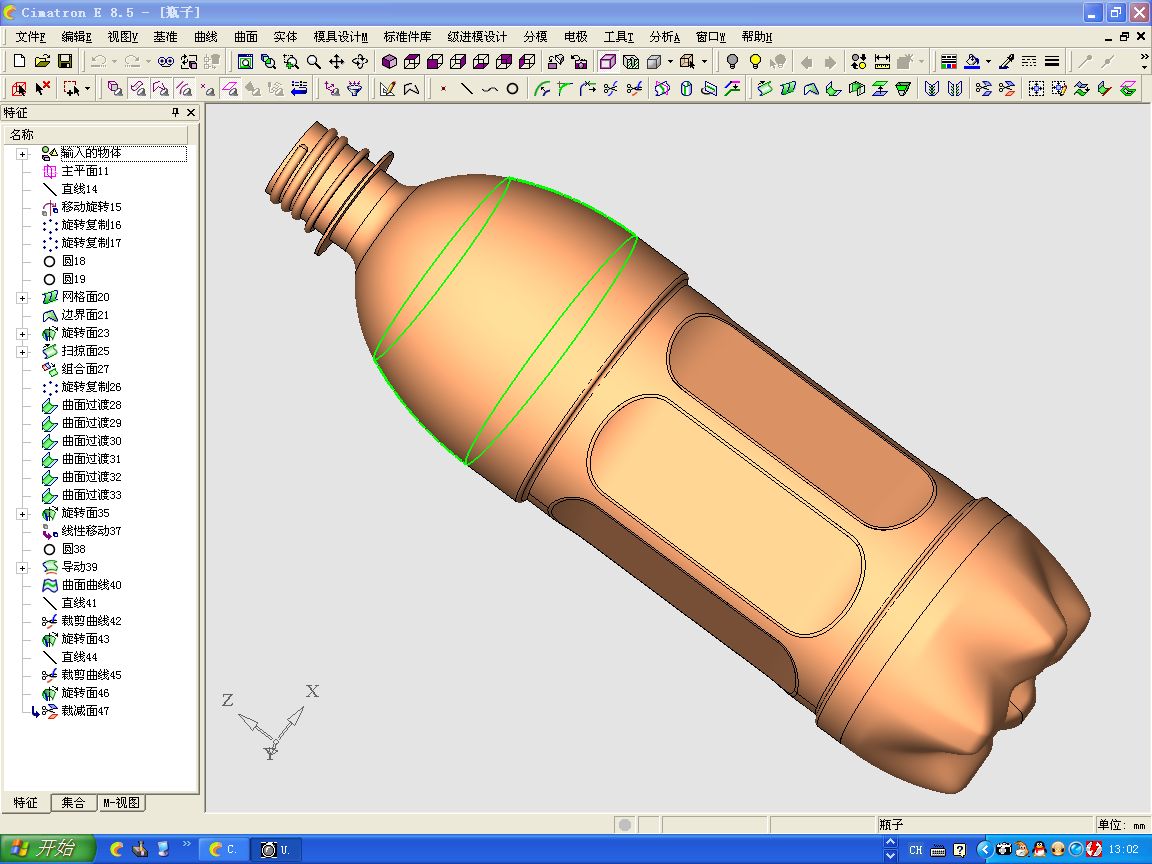Switch to the 集合 tab
The image size is (1152, 864).
[73, 803]
